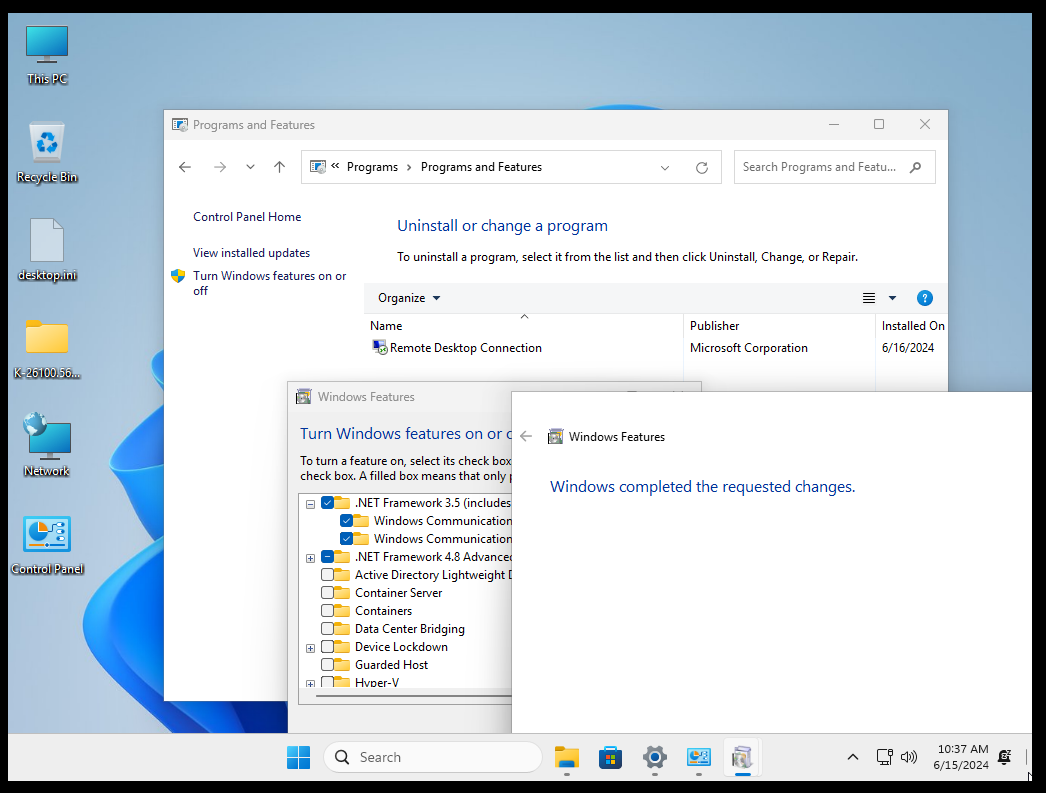The height and width of the screenshot is (793, 1046).
Task: Go forward in Programs and Features
Action: [219, 167]
